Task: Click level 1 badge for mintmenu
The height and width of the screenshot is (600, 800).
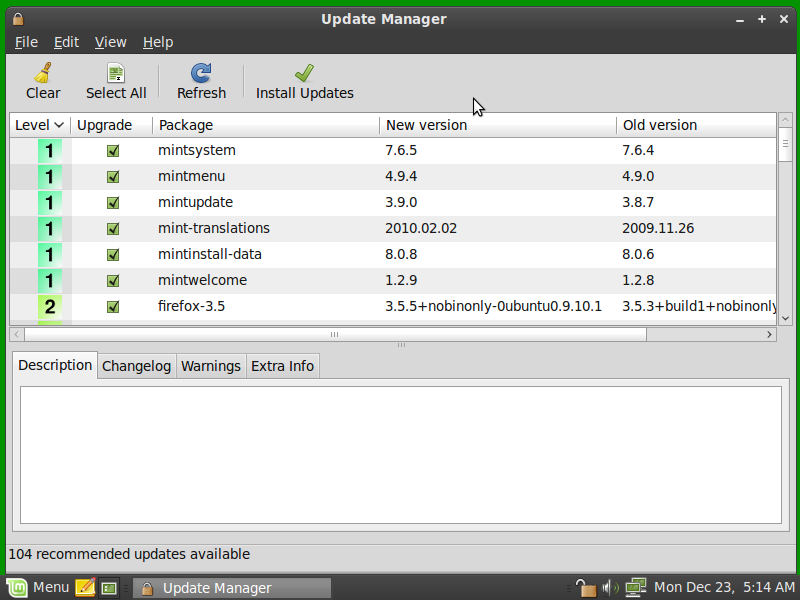Action: pyautogui.click(x=49, y=177)
